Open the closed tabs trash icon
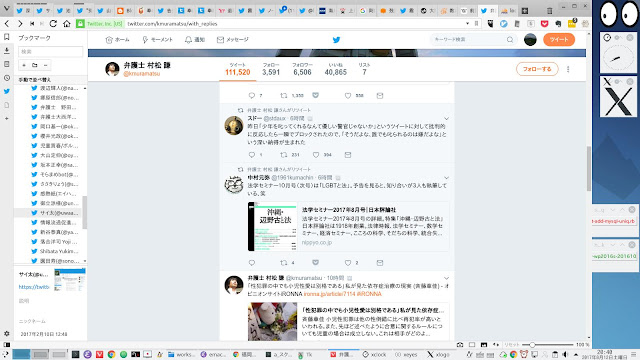Image resolution: width=640 pixels, height=360 pixels. click(x=550, y=11)
